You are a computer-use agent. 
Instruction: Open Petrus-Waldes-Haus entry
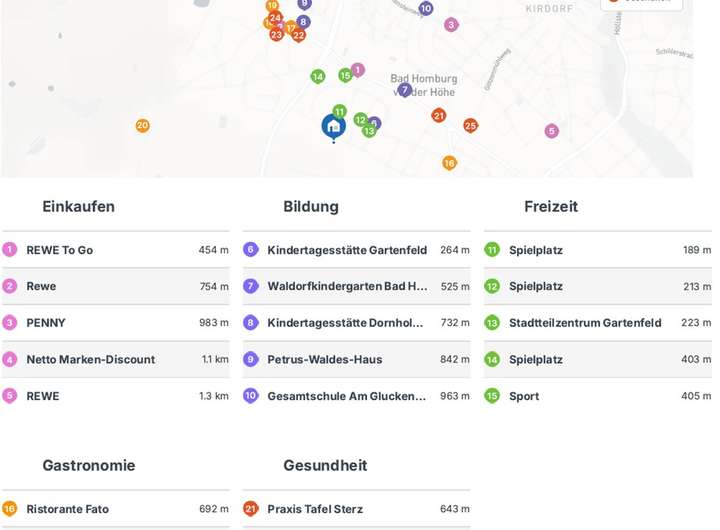[x=357, y=359]
